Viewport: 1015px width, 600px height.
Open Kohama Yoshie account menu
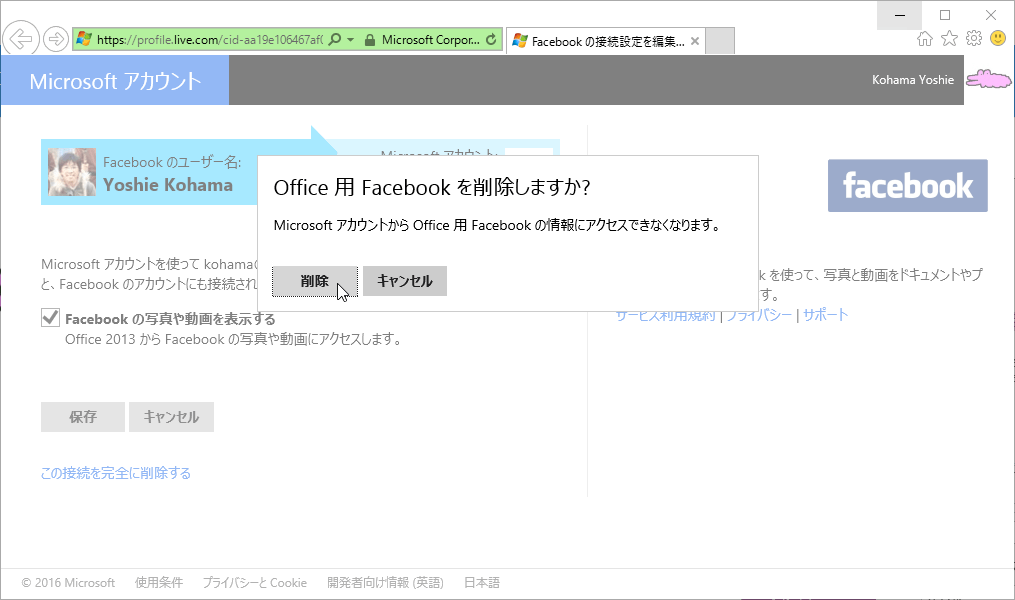point(913,80)
